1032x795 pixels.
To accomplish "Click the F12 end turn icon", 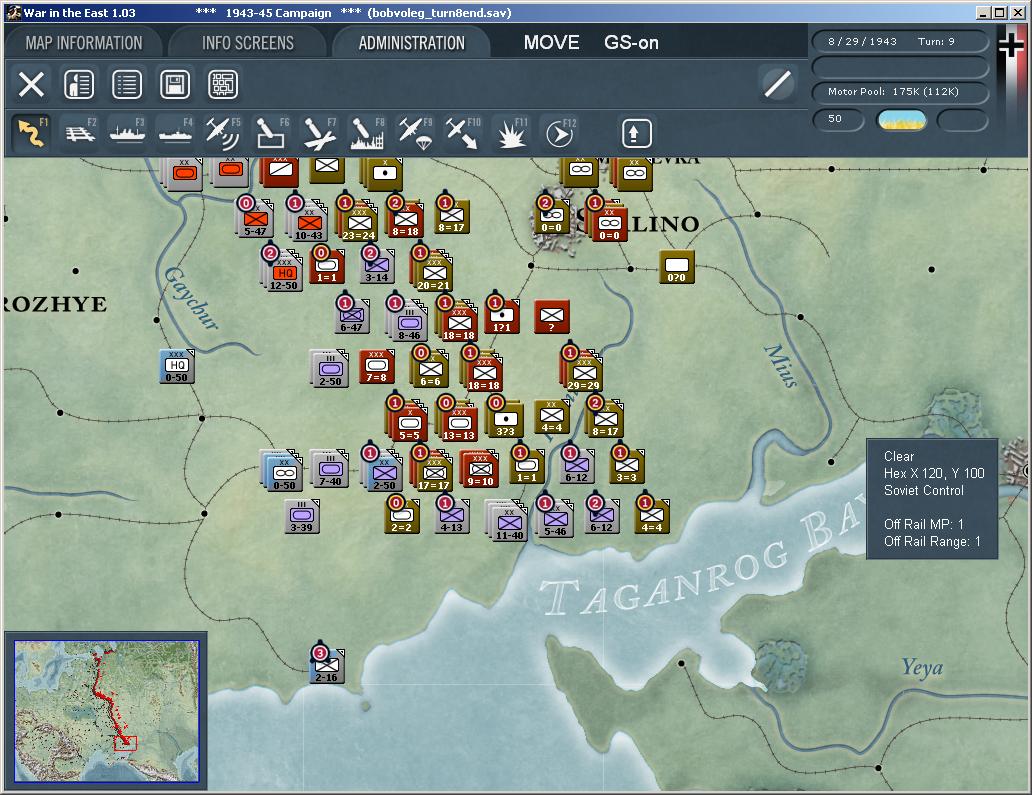I will point(560,134).
